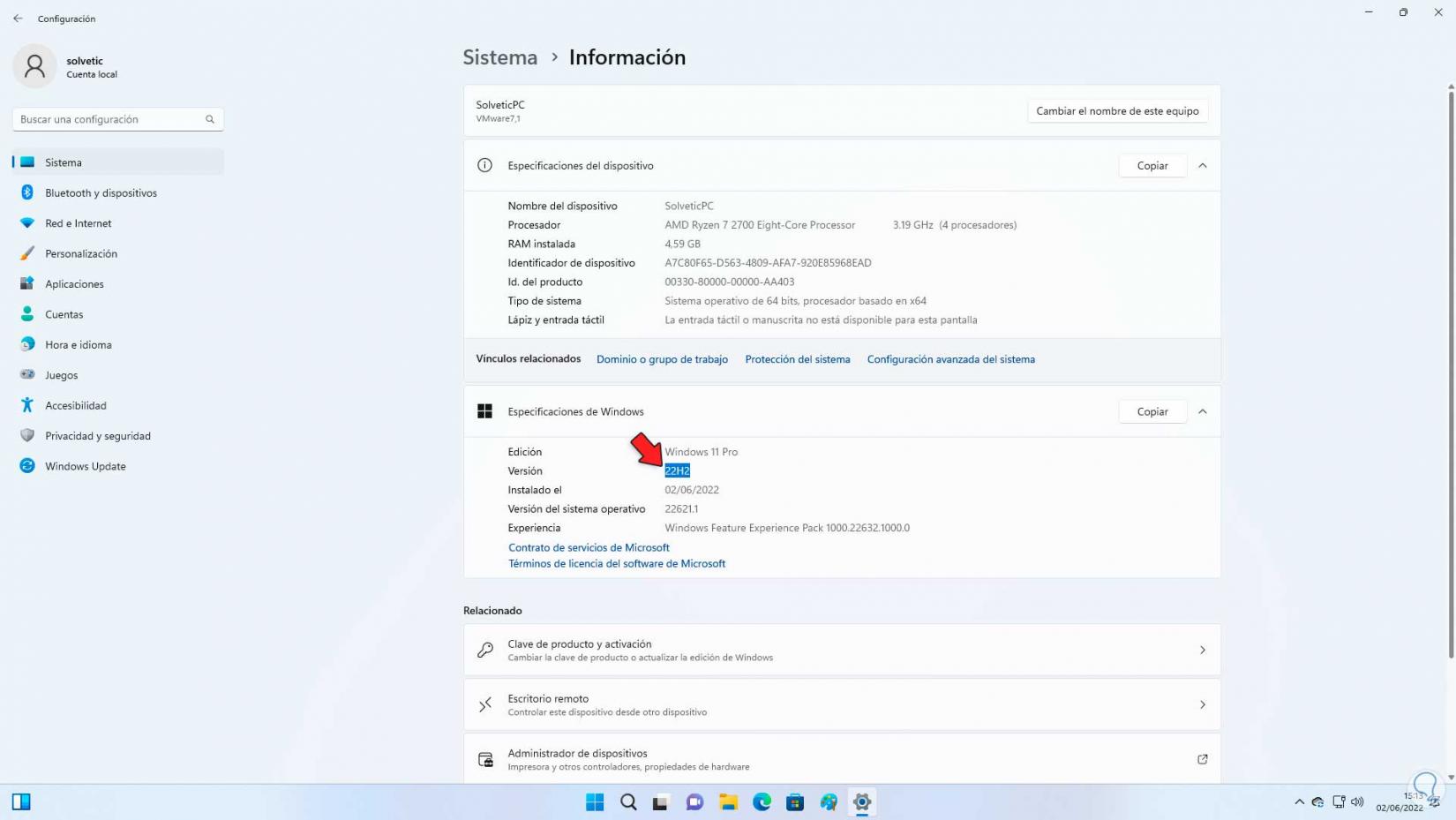Open the Cuentas section

point(118,314)
